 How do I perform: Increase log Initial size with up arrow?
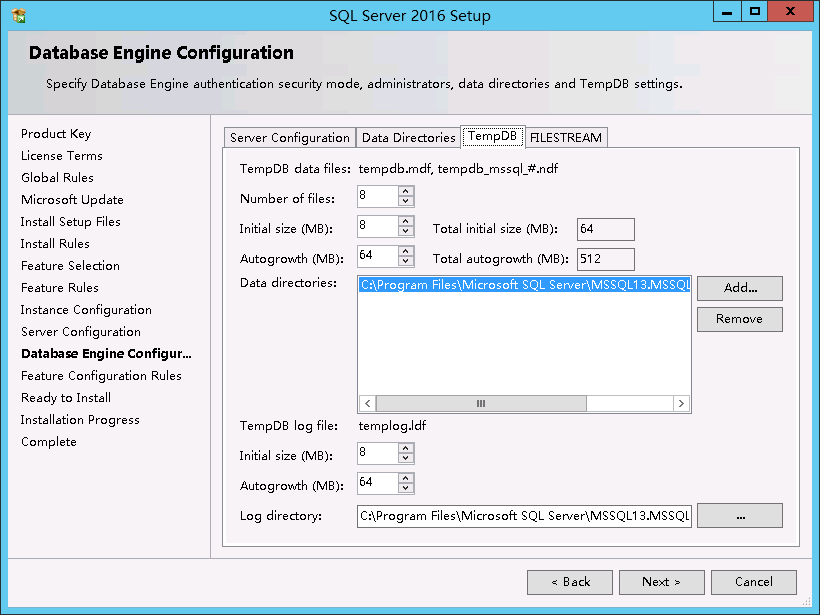click(406, 448)
